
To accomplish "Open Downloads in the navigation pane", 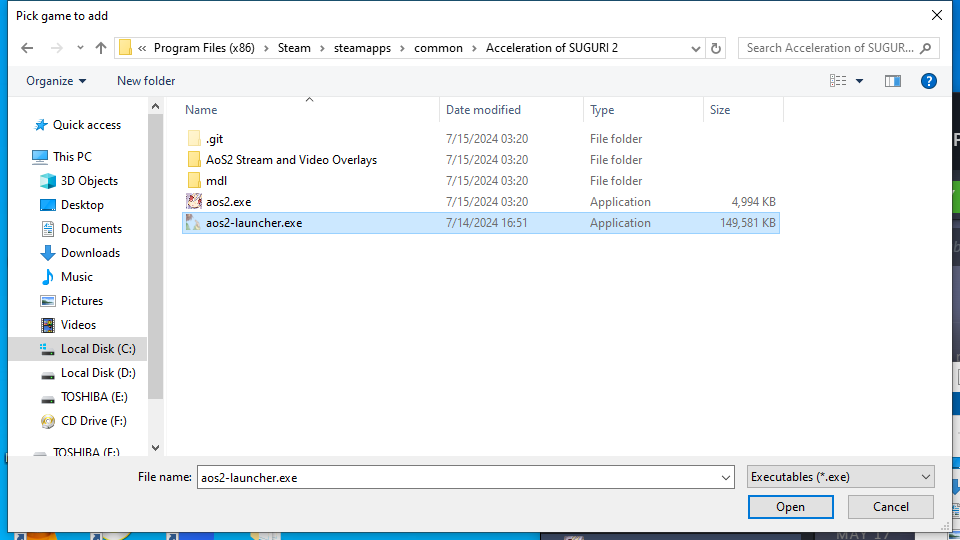I will (80, 252).
